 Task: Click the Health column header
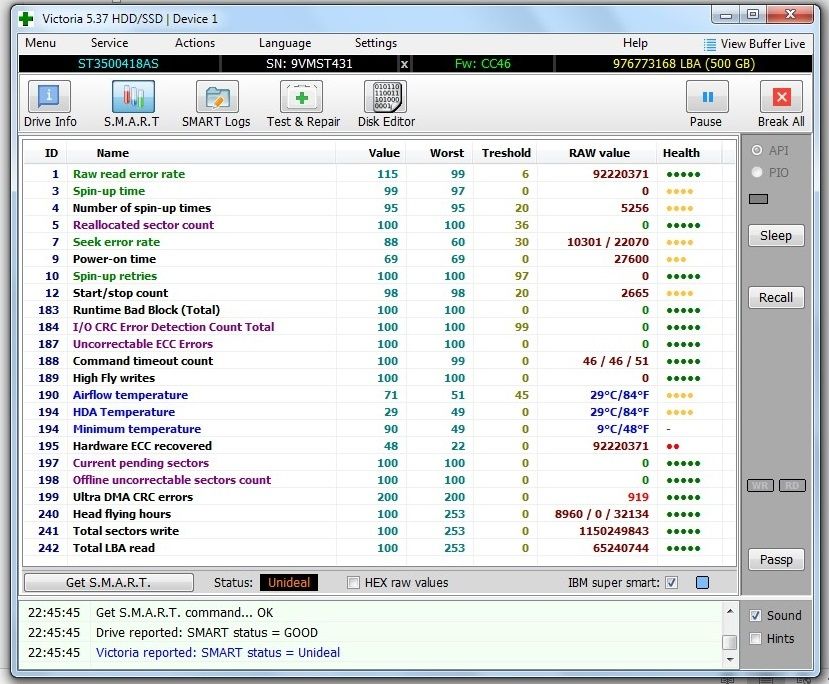click(x=681, y=153)
